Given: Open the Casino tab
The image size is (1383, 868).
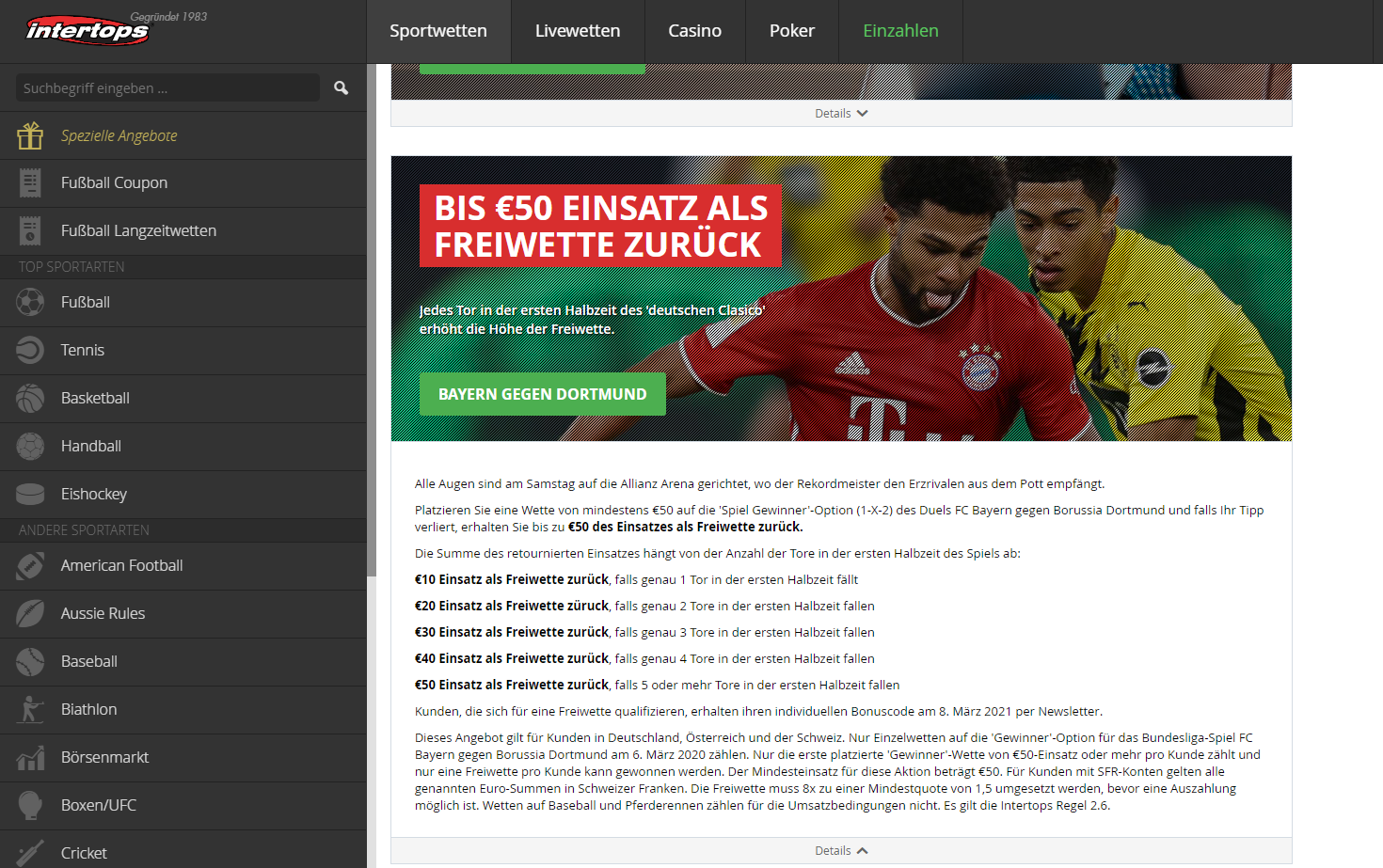Looking at the screenshot, I should (x=695, y=31).
